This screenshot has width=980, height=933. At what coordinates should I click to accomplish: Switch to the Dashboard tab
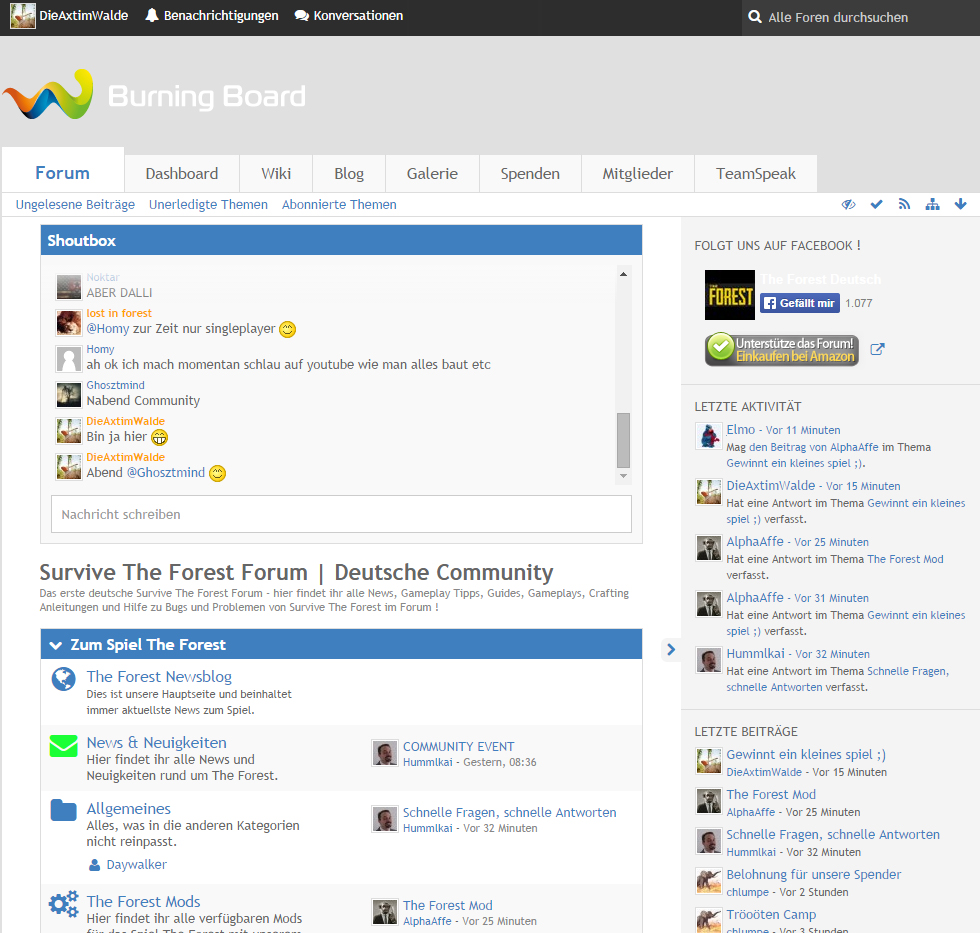[181, 173]
